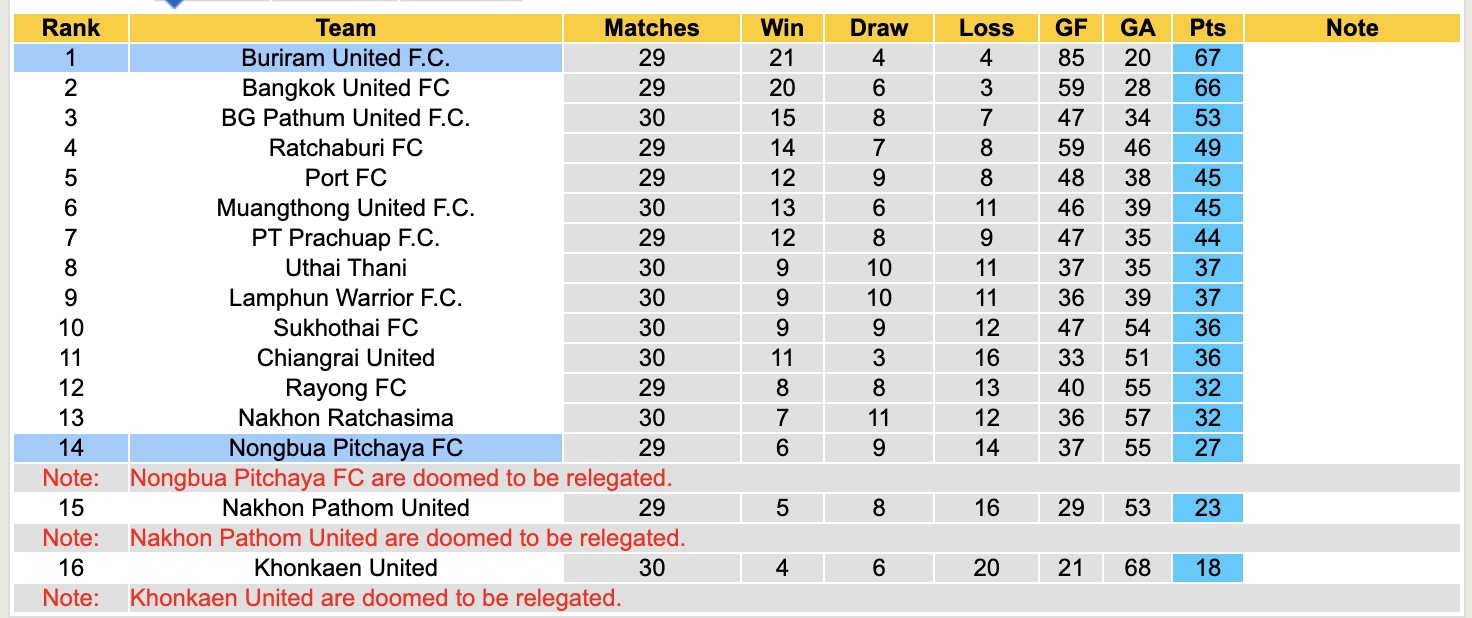Click the Khonkaen United team name
Image resolution: width=1472 pixels, height=618 pixels.
(345, 568)
